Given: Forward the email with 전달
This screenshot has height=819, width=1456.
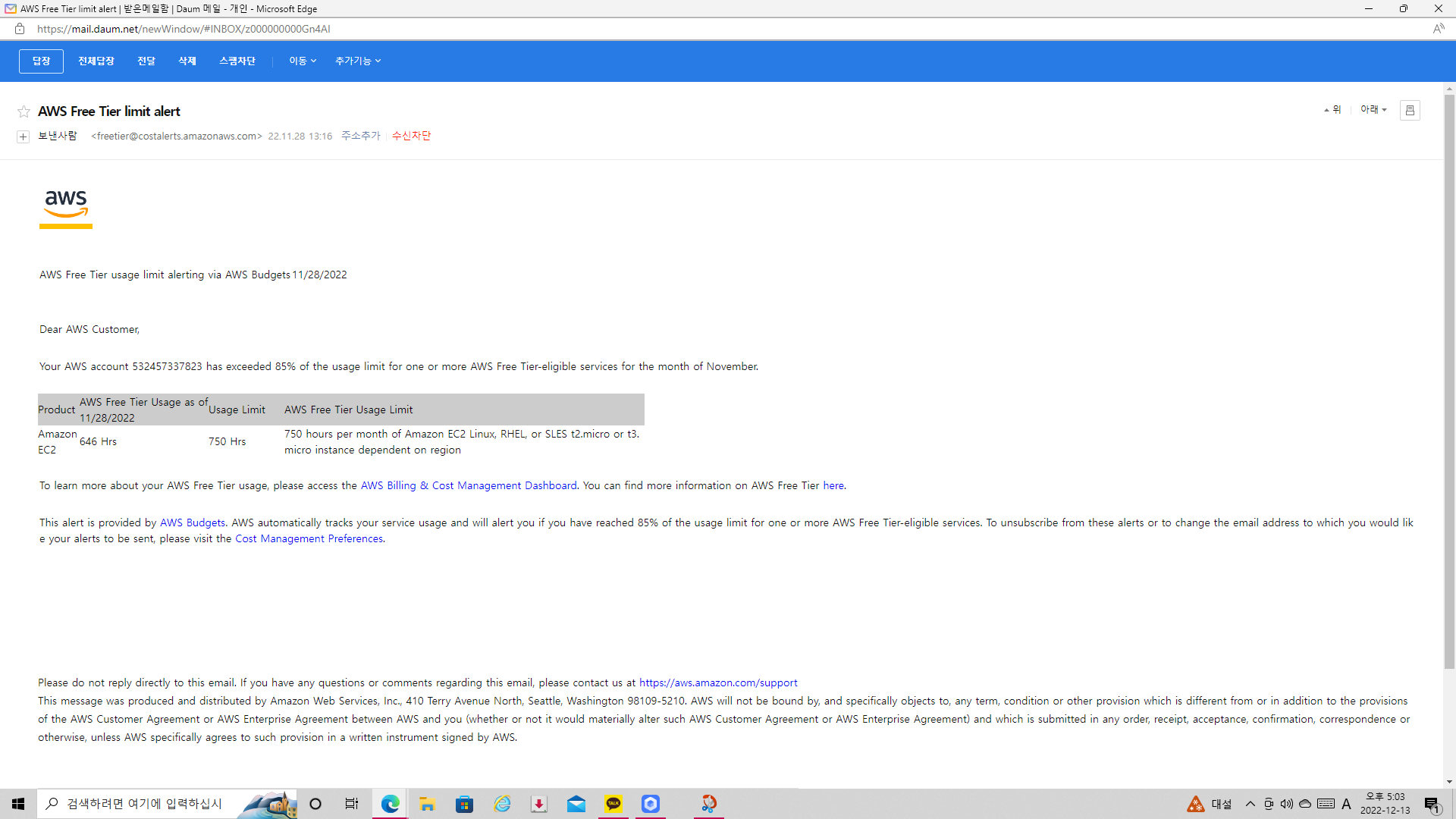Looking at the screenshot, I should (x=146, y=61).
